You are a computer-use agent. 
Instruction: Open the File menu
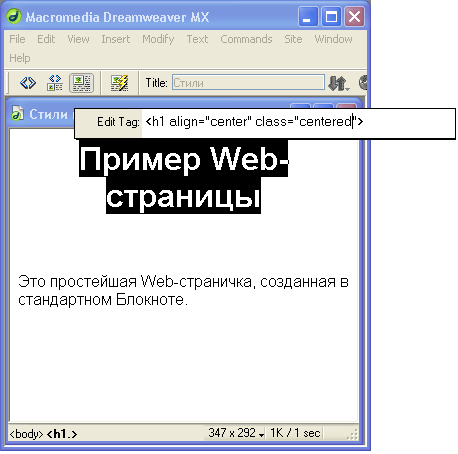(x=17, y=39)
